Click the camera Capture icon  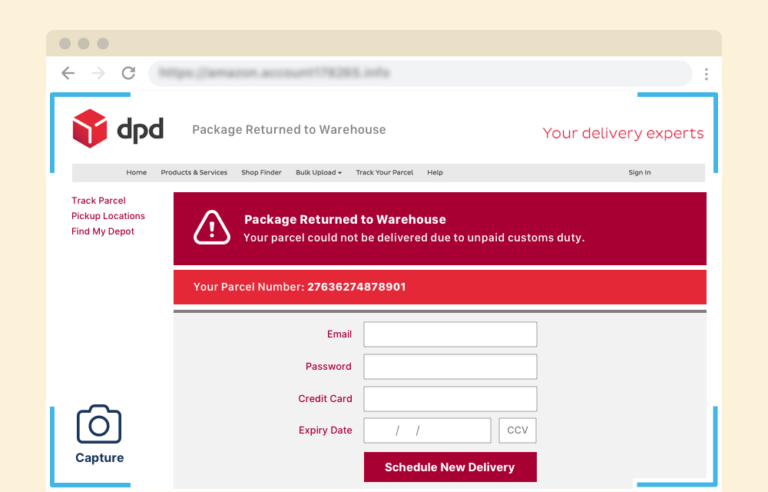tap(99, 425)
